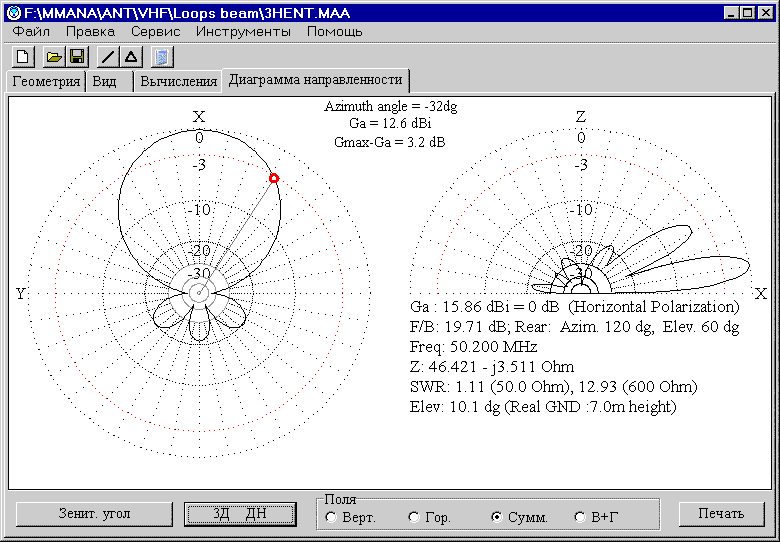Click the Azimuth angle = -32dg text
Screen dimensions: 780x542
(390, 106)
